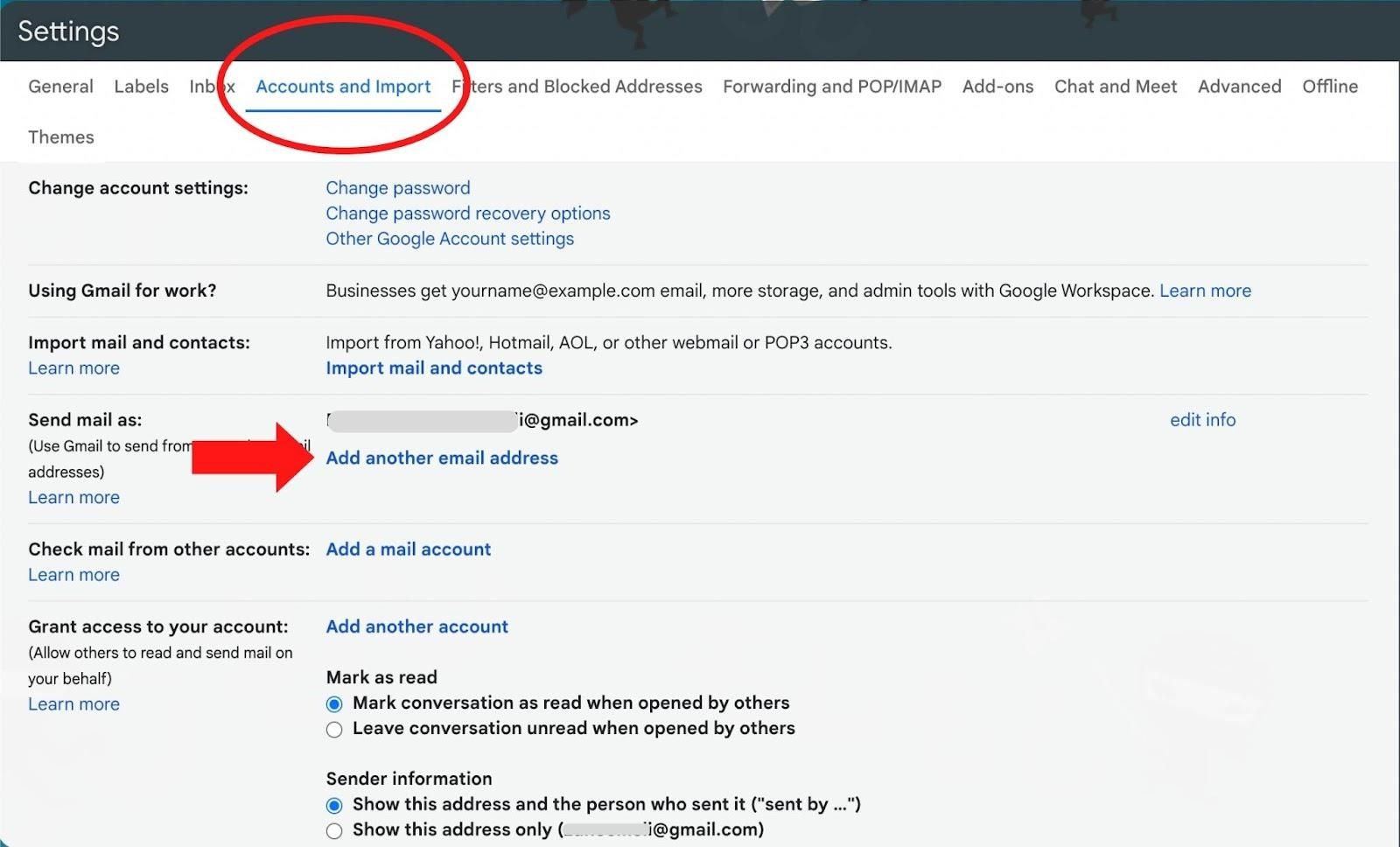Image resolution: width=1400 pixels, height=847 pixels.
Task: Click the Settings page heading
Action: click(68, 31)
